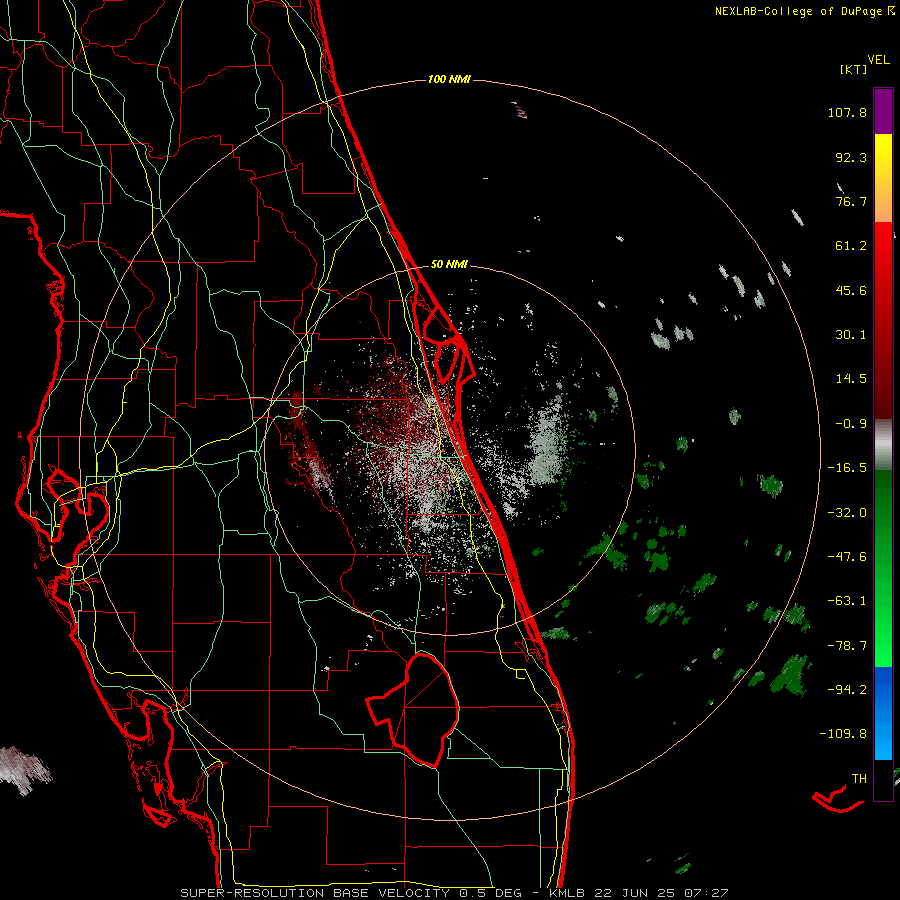900x900 pixels.
Task: Click the 92.3 legend value
Action: 851,157
